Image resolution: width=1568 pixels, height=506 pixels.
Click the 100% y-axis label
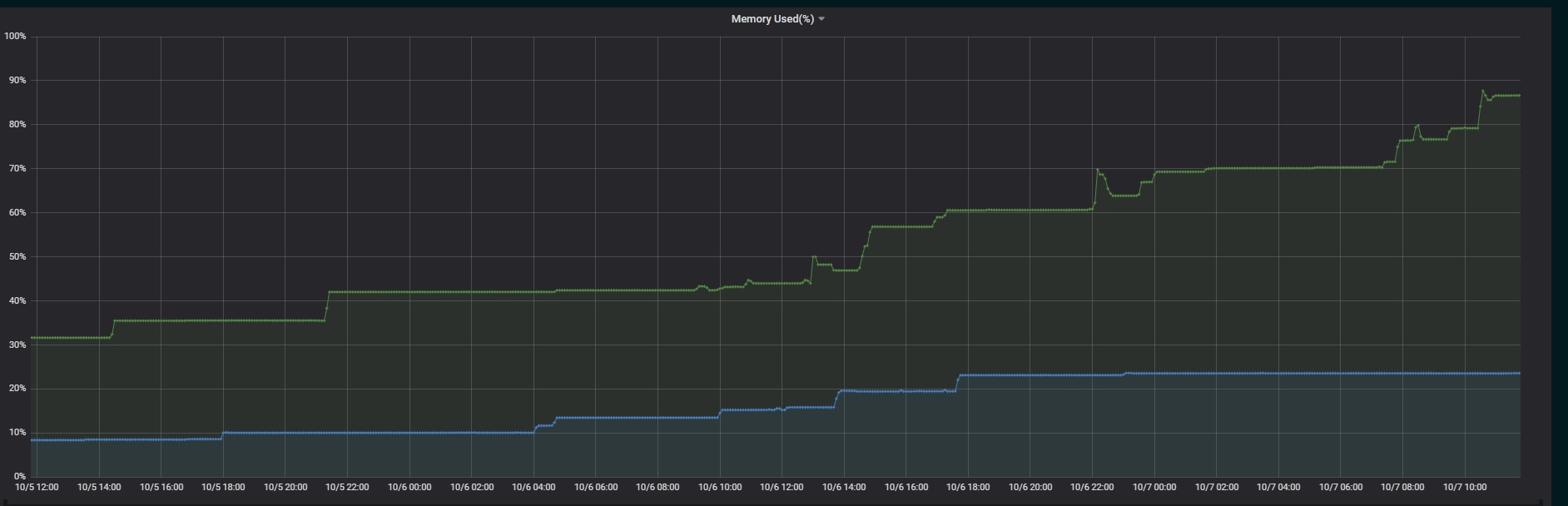click(x=15, y=37)
